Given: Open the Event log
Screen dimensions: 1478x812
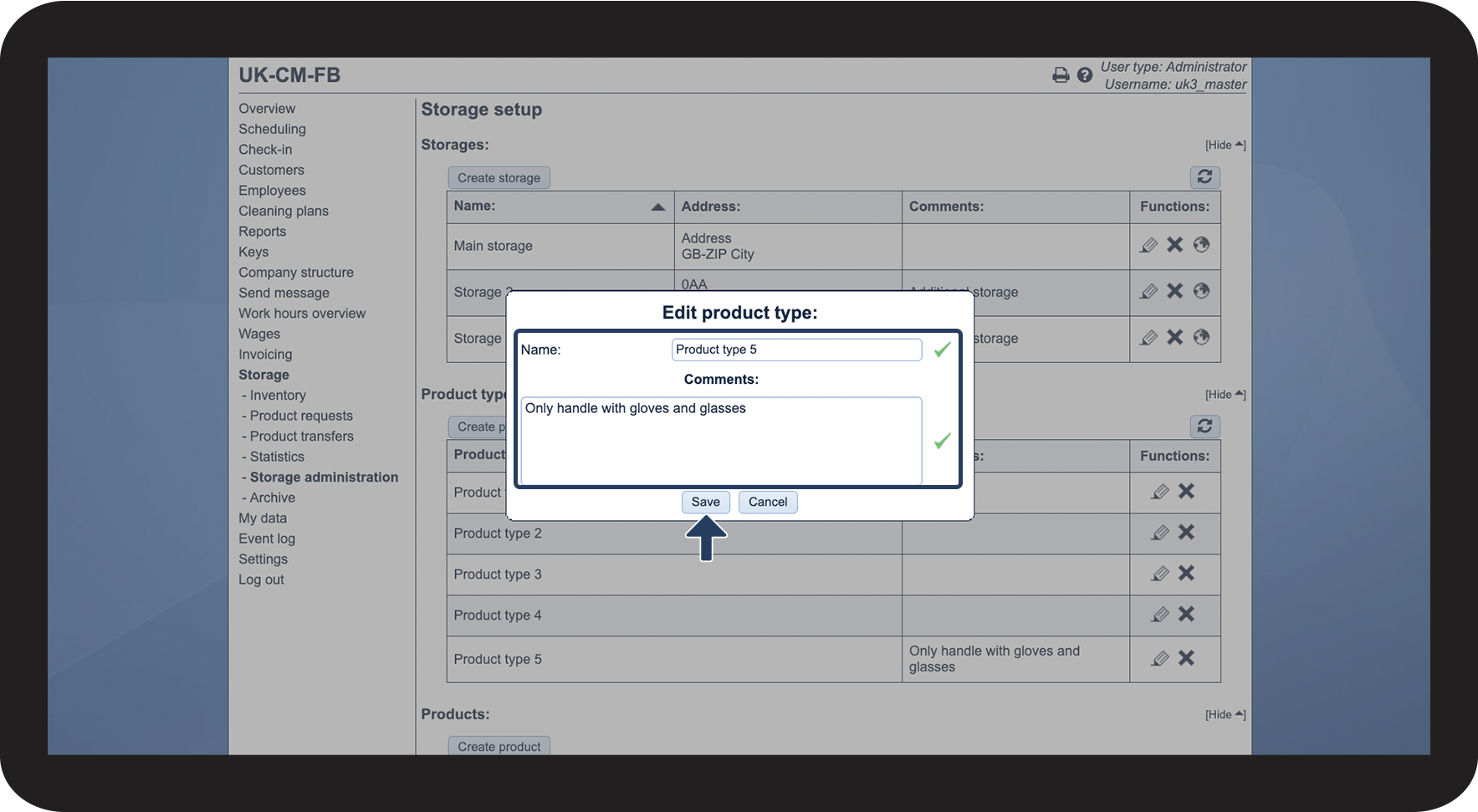Looking at the screenshot, I should (267, 539).
